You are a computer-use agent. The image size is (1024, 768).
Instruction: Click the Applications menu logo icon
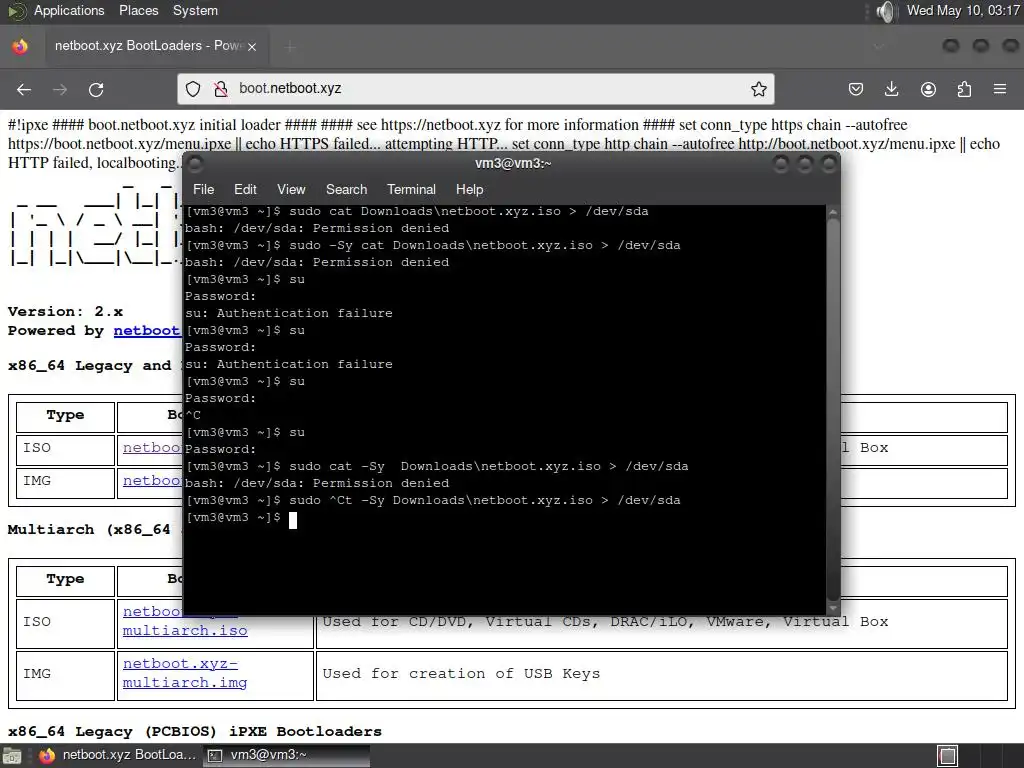(17, 11)
